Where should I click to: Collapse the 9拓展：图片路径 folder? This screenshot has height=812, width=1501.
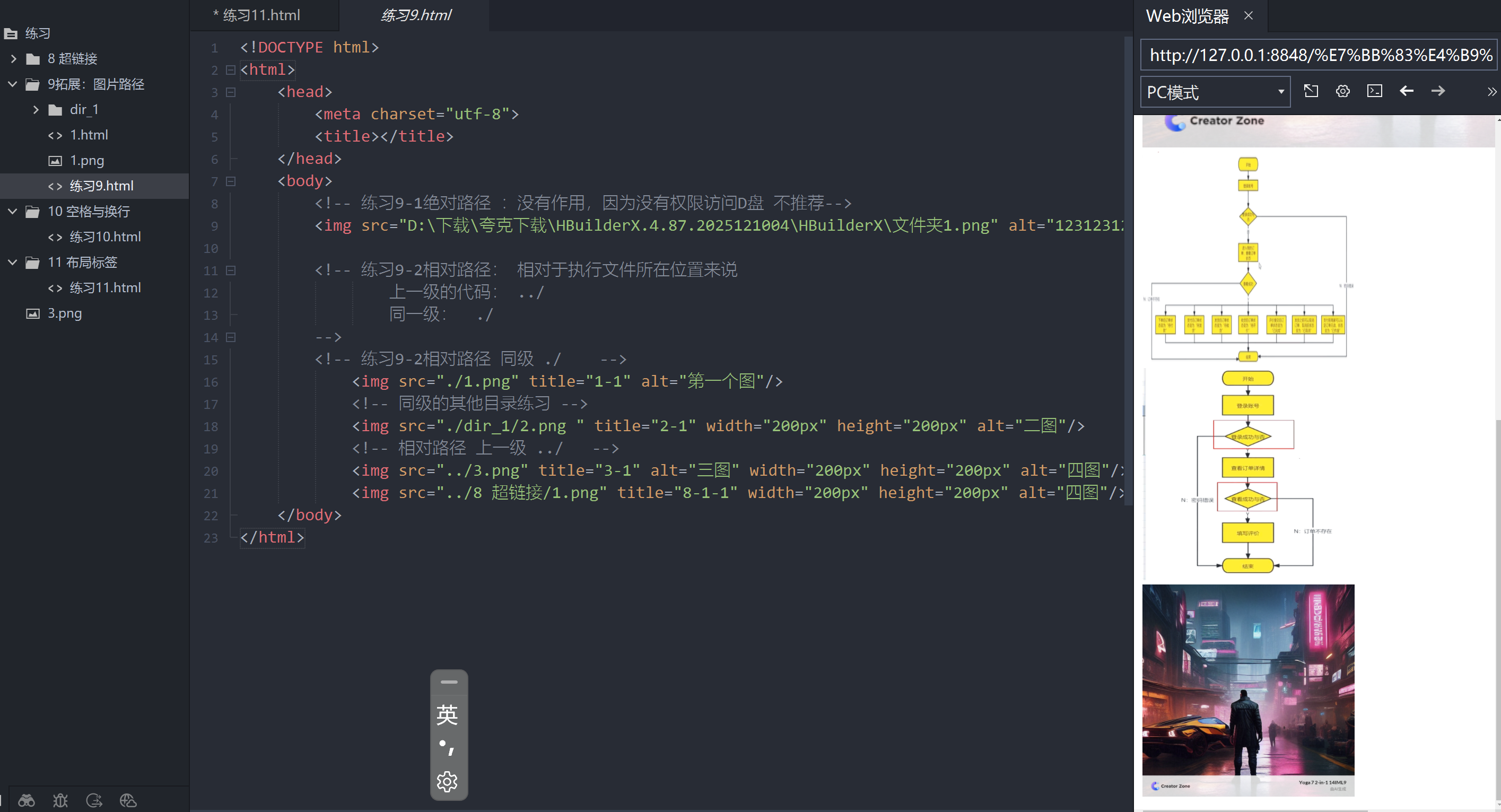[12, 84]
